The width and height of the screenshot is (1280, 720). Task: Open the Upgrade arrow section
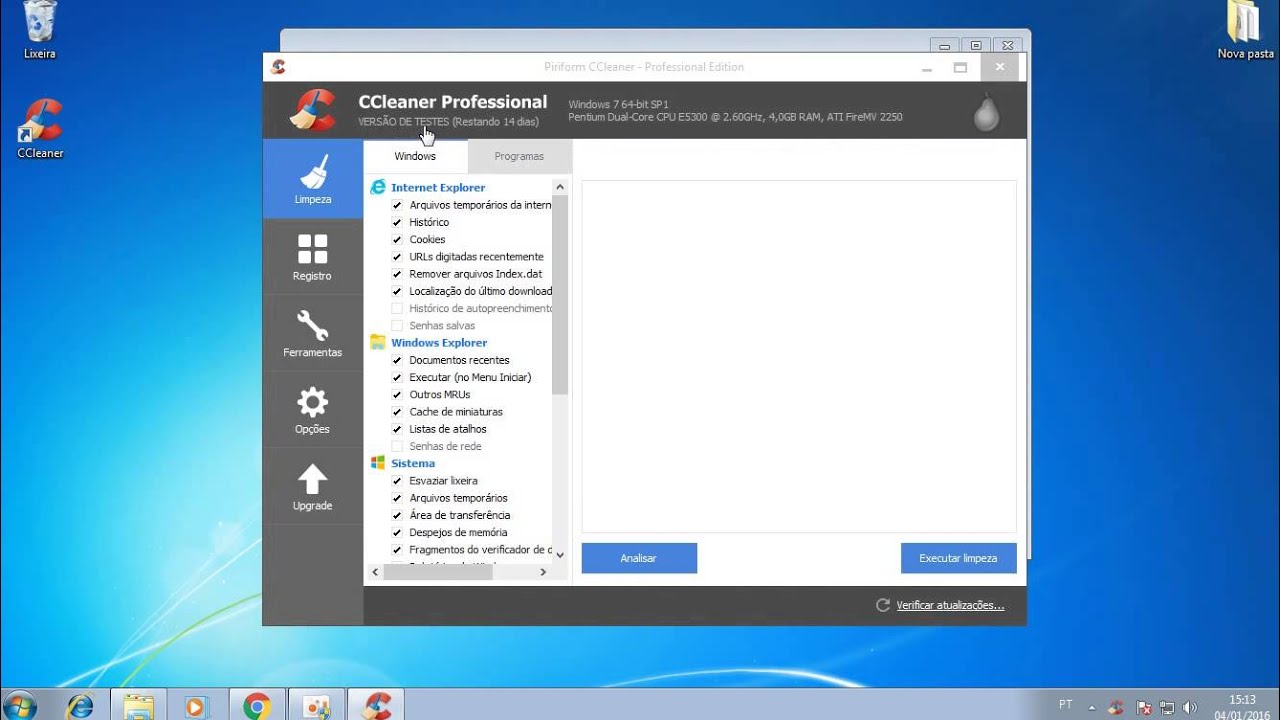tap(313, 487)
